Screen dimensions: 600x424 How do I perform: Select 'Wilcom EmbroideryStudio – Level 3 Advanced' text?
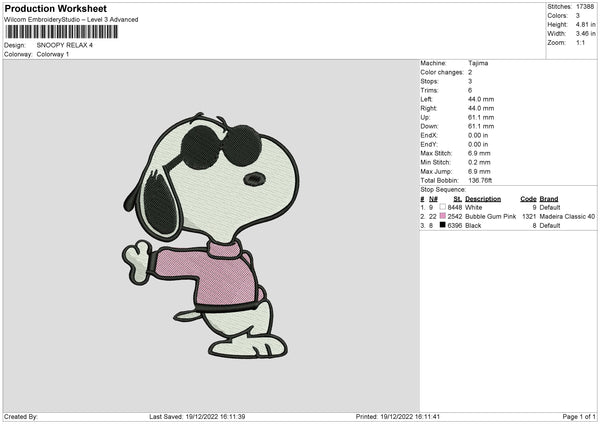click(71, 20)
